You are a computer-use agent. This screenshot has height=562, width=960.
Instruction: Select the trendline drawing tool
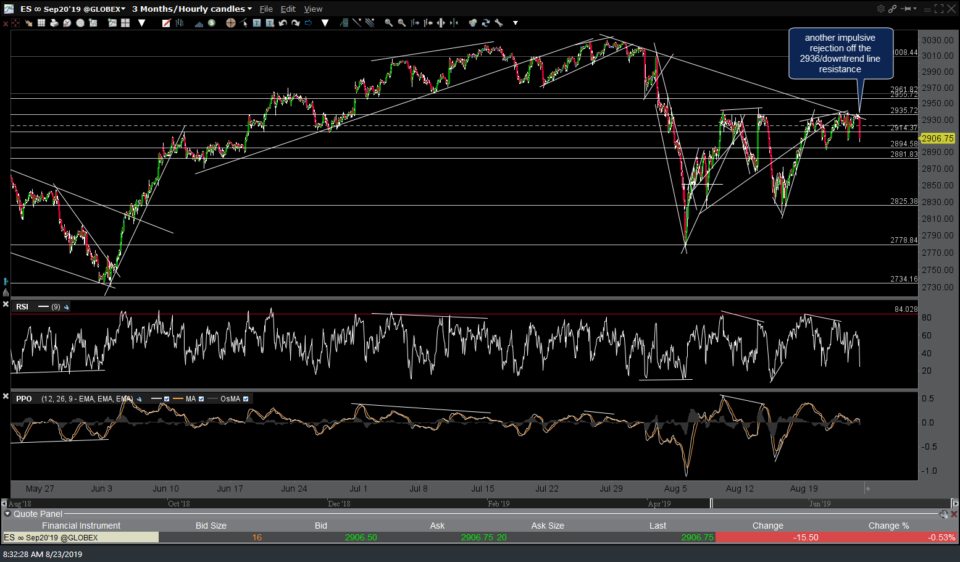pyautogui.click(x=357, y=23)
